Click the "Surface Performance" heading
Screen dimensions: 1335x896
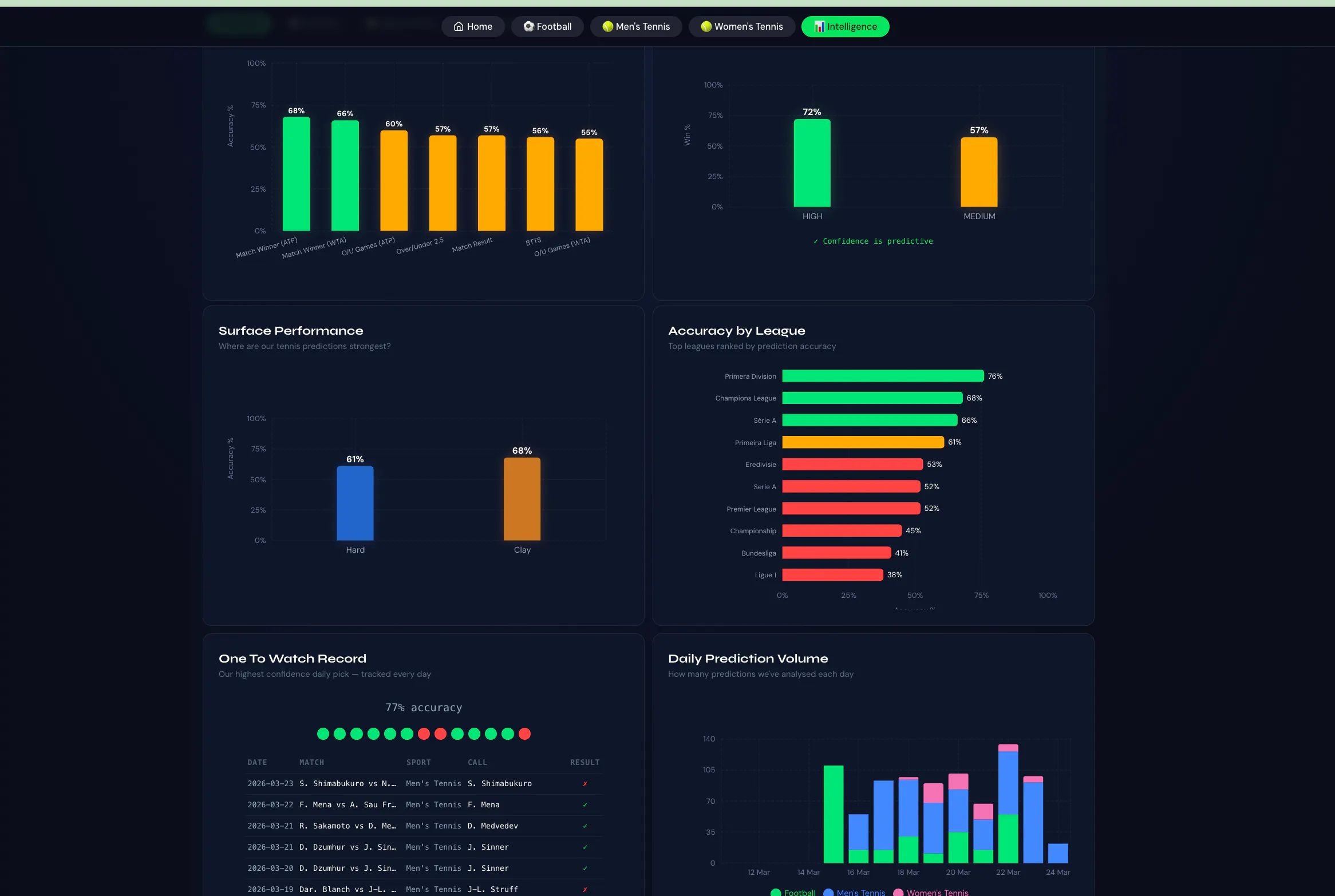291,331
